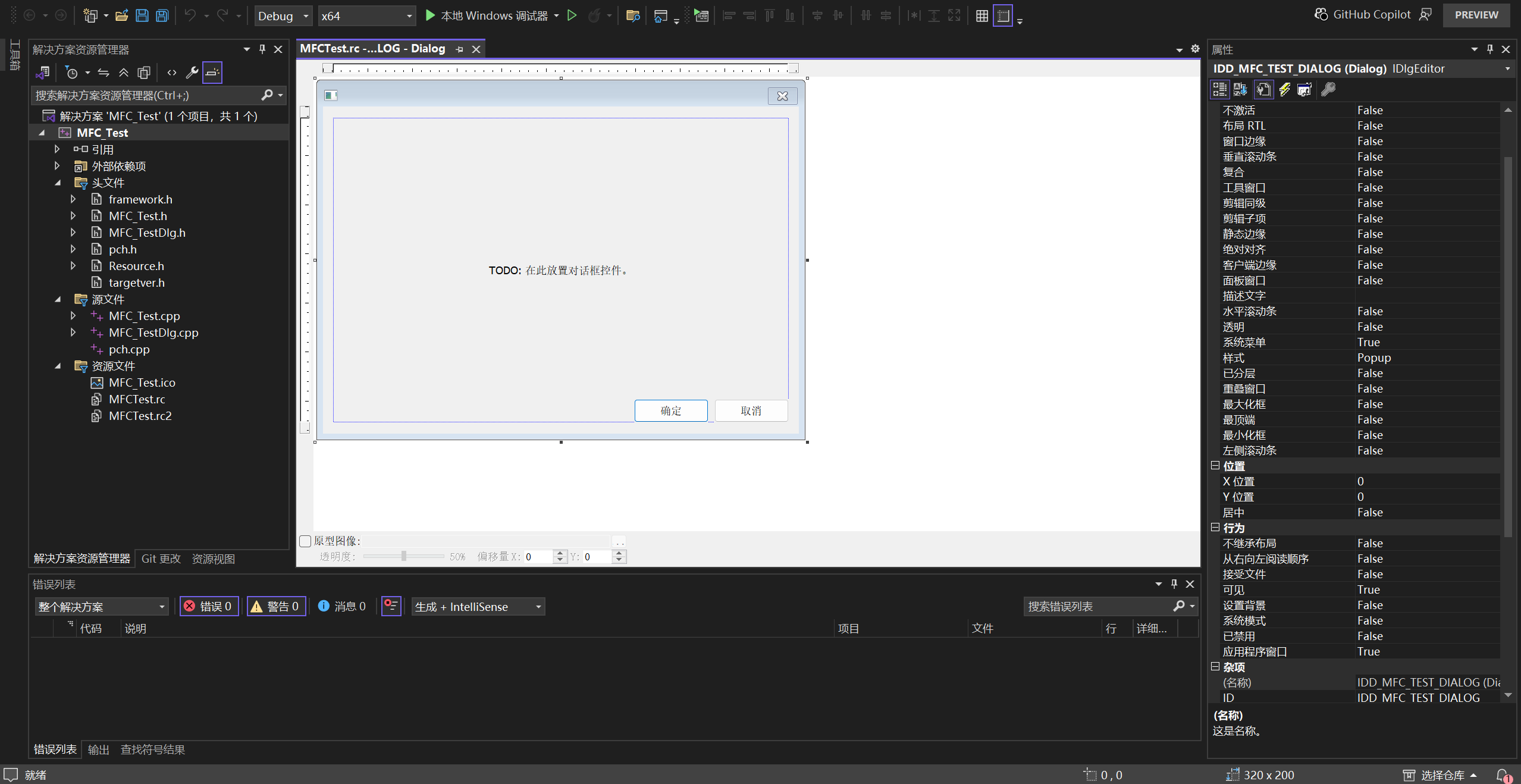The image size is (1521, 784).
Task: Toggle the 错误 0 filter button
Action: [209, 606]
